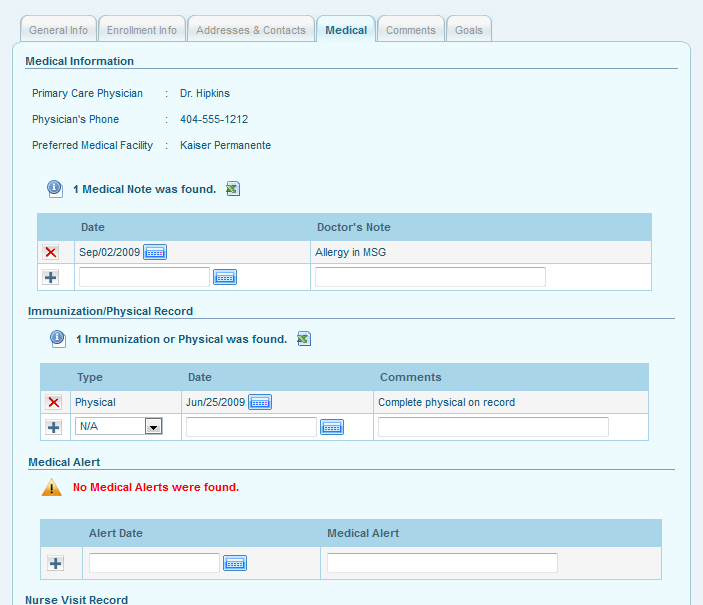Delete the Sep/02/2009 medical note row

(x=51, y=253)
